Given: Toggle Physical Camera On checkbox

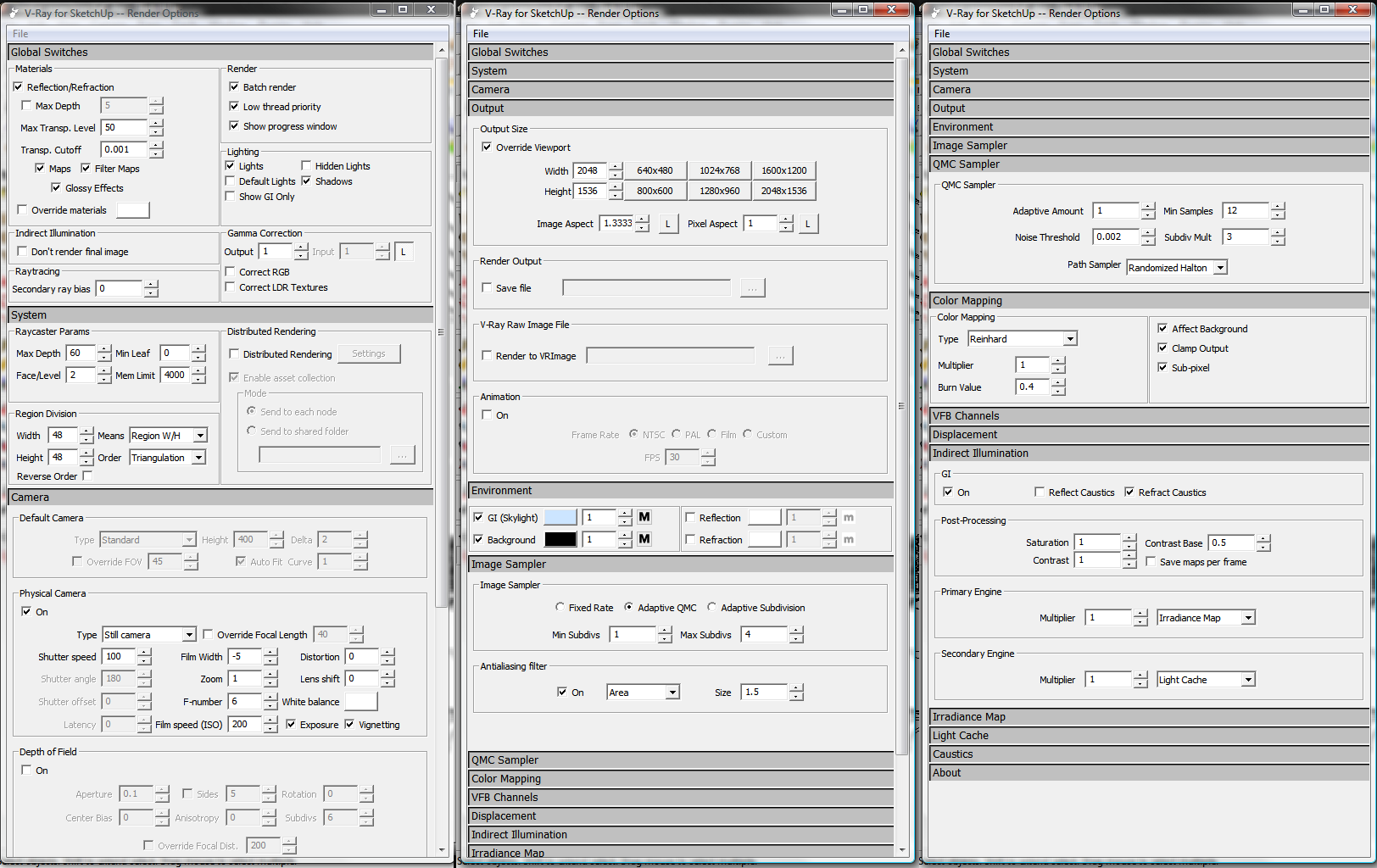Looking at the screenshot, I should (26, 611).
